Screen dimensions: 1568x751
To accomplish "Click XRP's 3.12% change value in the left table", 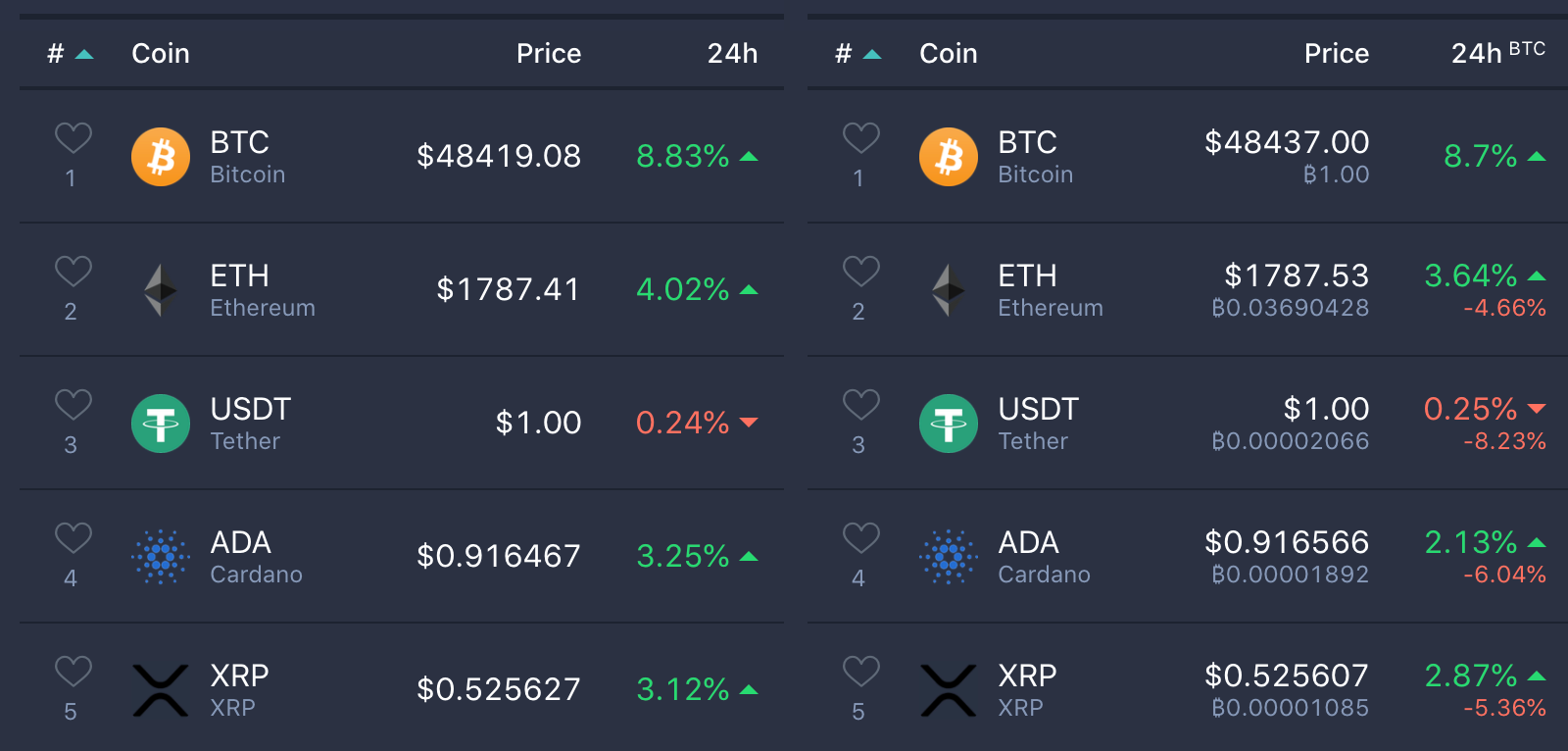I will coord(683,689).
